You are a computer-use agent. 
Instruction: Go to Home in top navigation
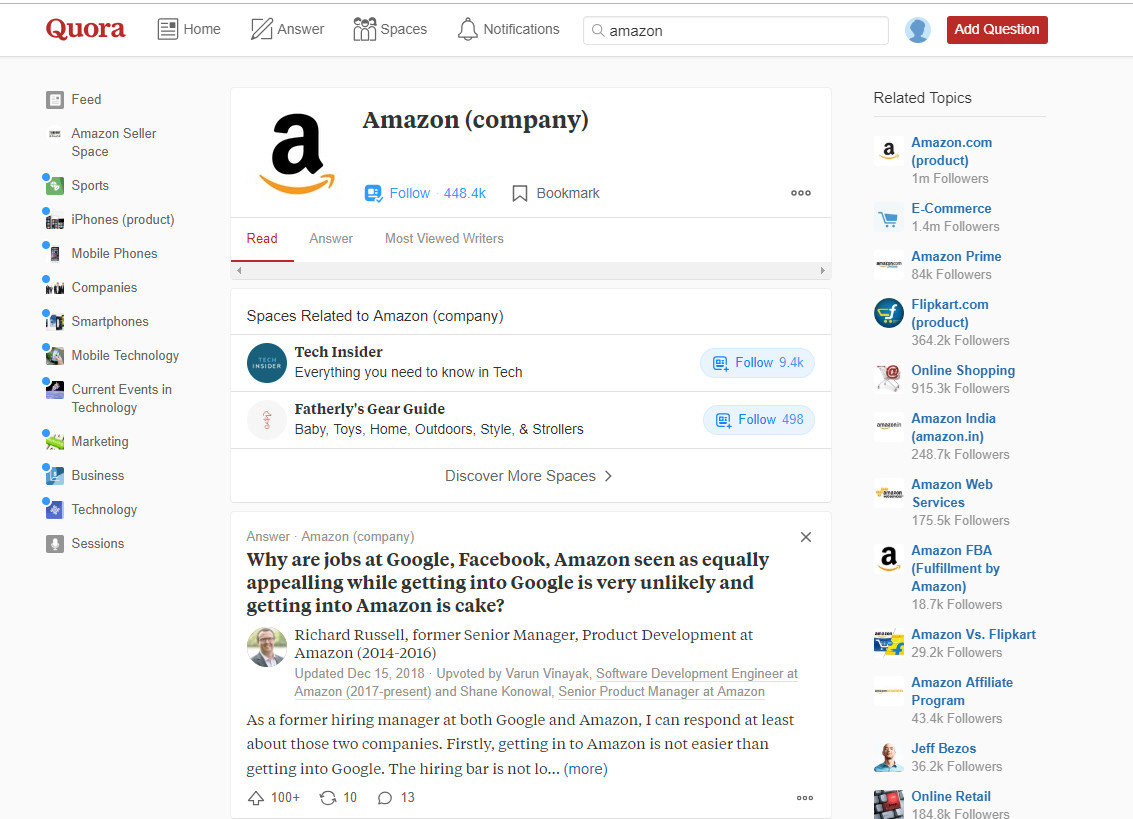pyautogui.click(x=189, y=29)
